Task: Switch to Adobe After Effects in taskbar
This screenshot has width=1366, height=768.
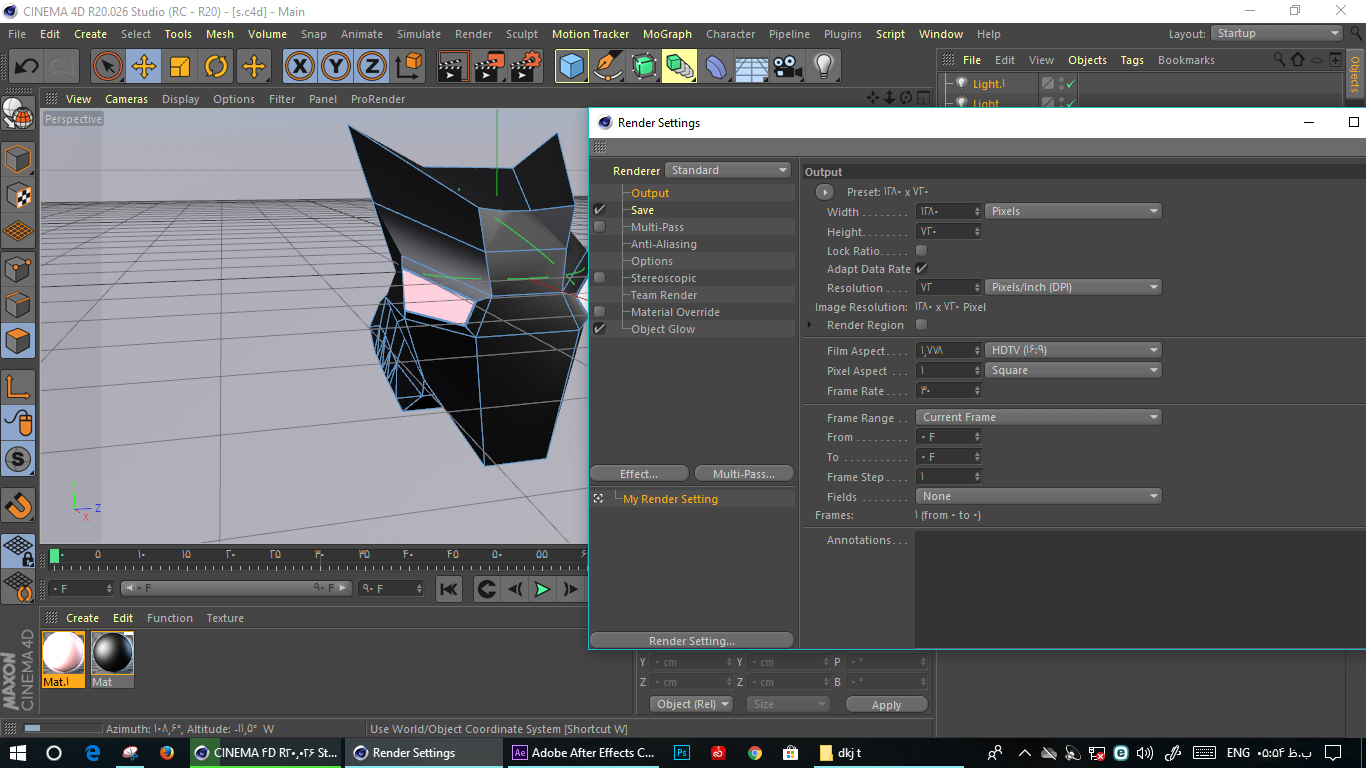Action: click(583, 753)
